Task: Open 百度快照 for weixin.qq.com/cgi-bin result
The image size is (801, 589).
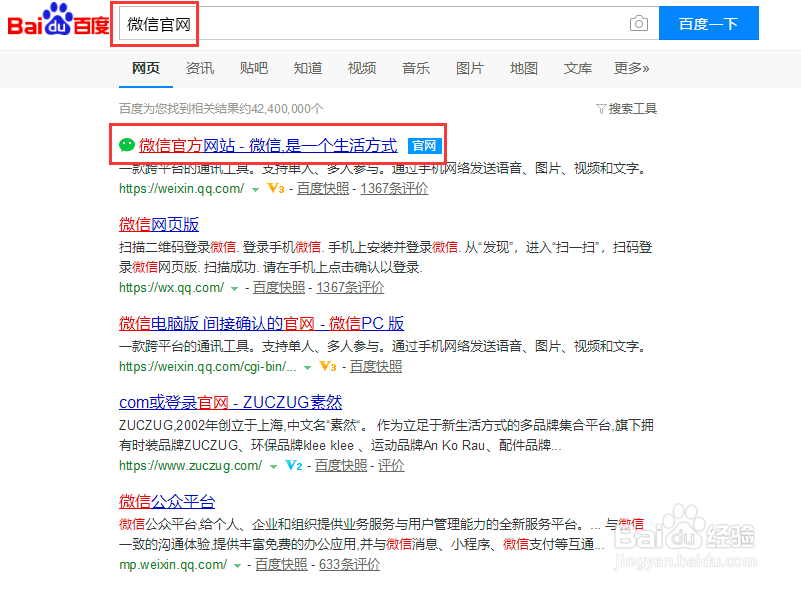Action: click(x=376, y=366)
